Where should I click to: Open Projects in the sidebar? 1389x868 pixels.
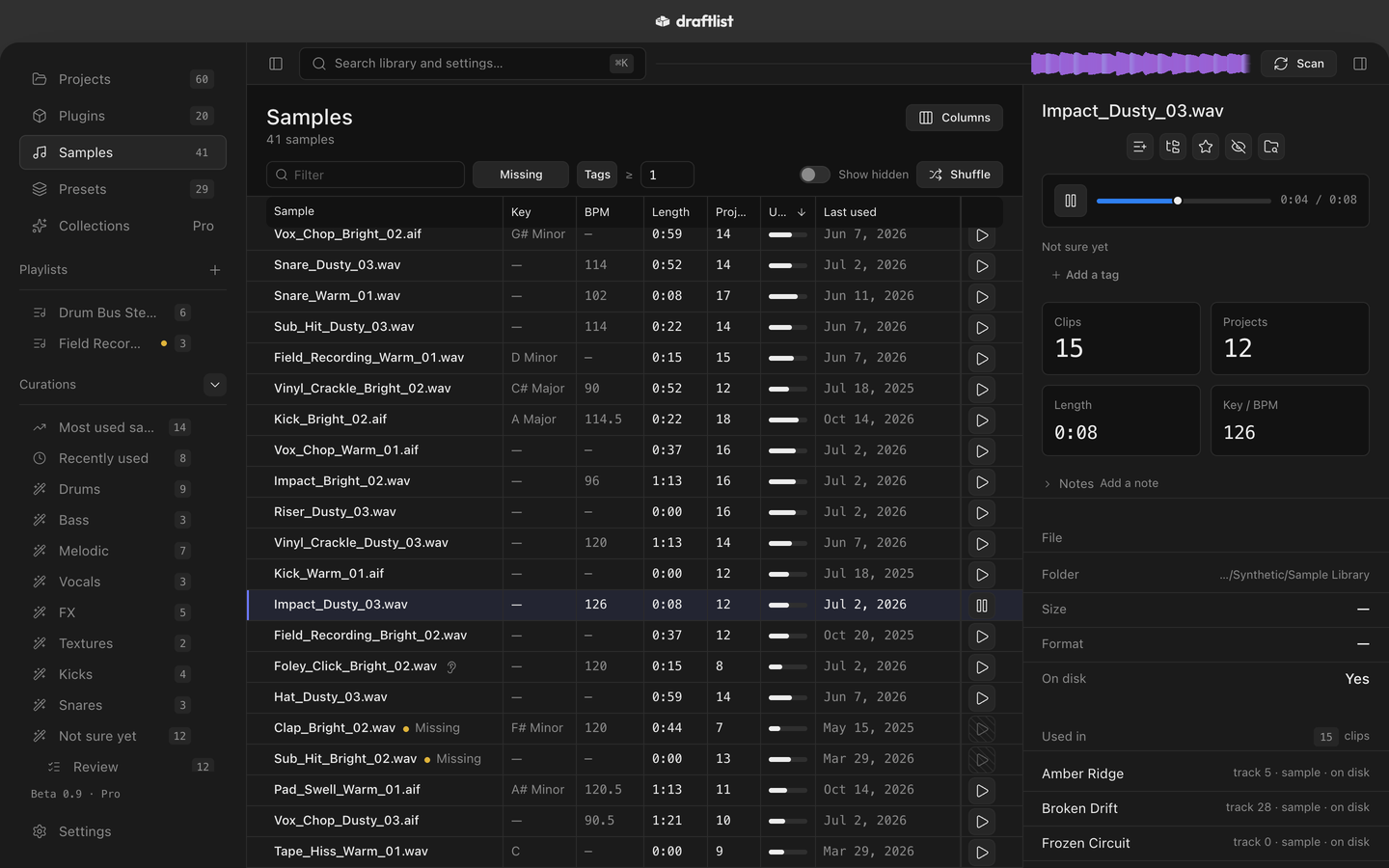tap(123, 79)
